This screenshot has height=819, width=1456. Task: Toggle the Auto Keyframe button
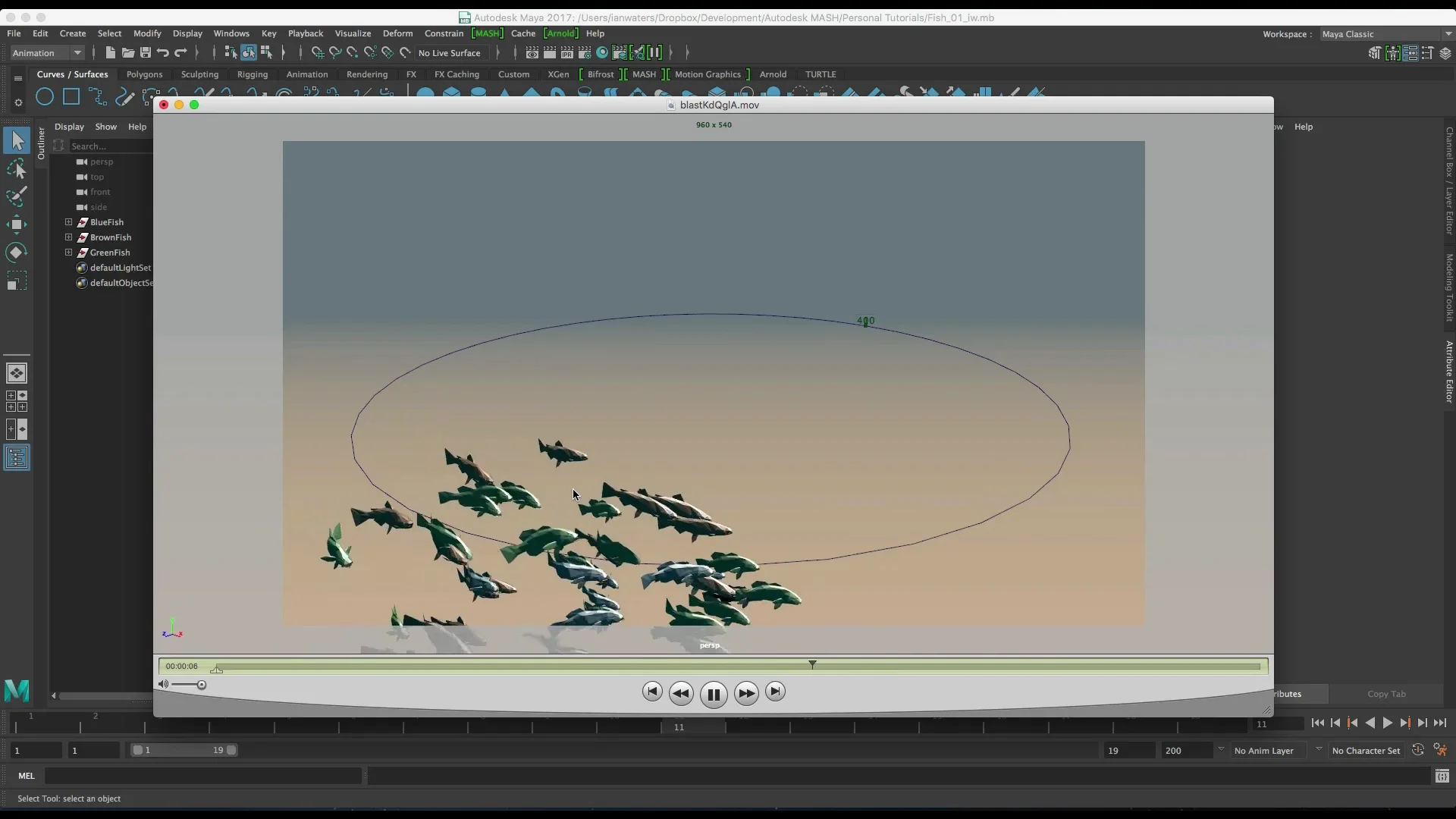(x=1417, y=749)
